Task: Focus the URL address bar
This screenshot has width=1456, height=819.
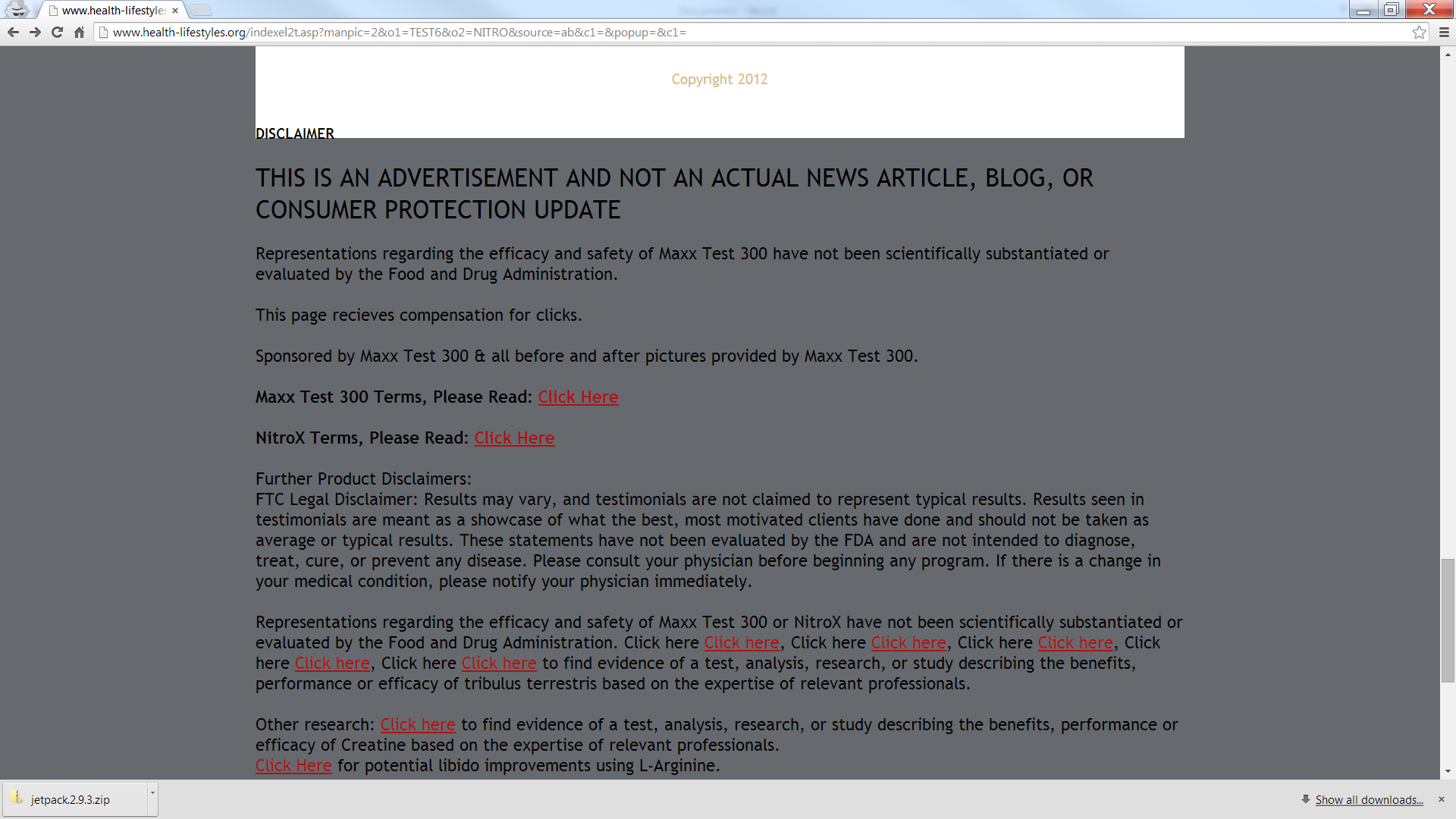Action: 761,33
